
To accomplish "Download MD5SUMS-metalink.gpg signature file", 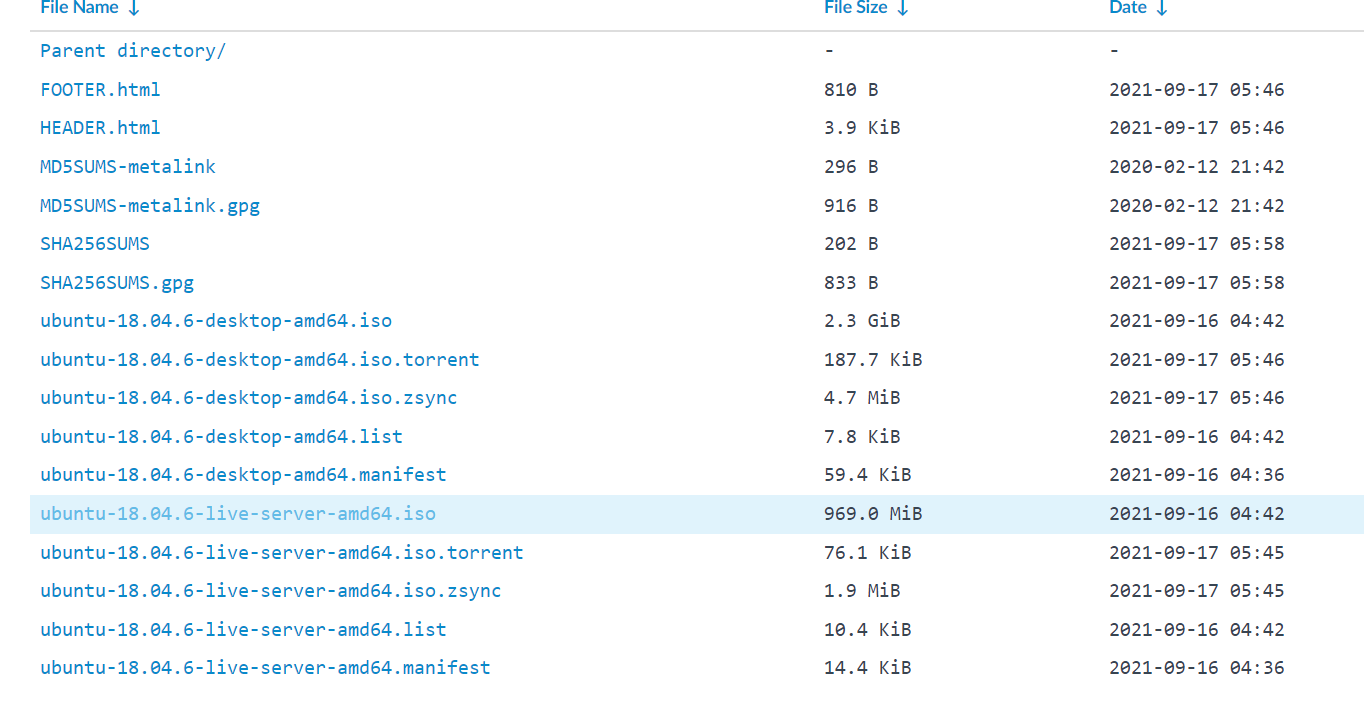I will click(x=150, y=205).
